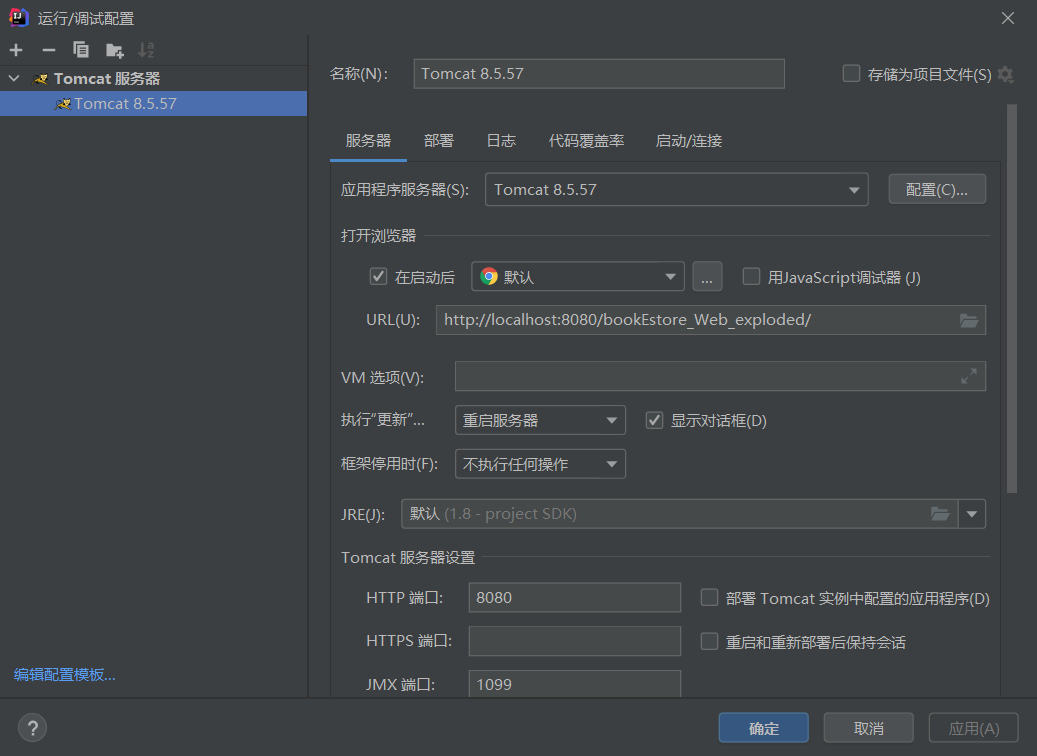Viewport: 1037px width, 756px height.
Task: Open the 不执行任何操作 frame deactivation dropdown
Action: tap(540, 464)
